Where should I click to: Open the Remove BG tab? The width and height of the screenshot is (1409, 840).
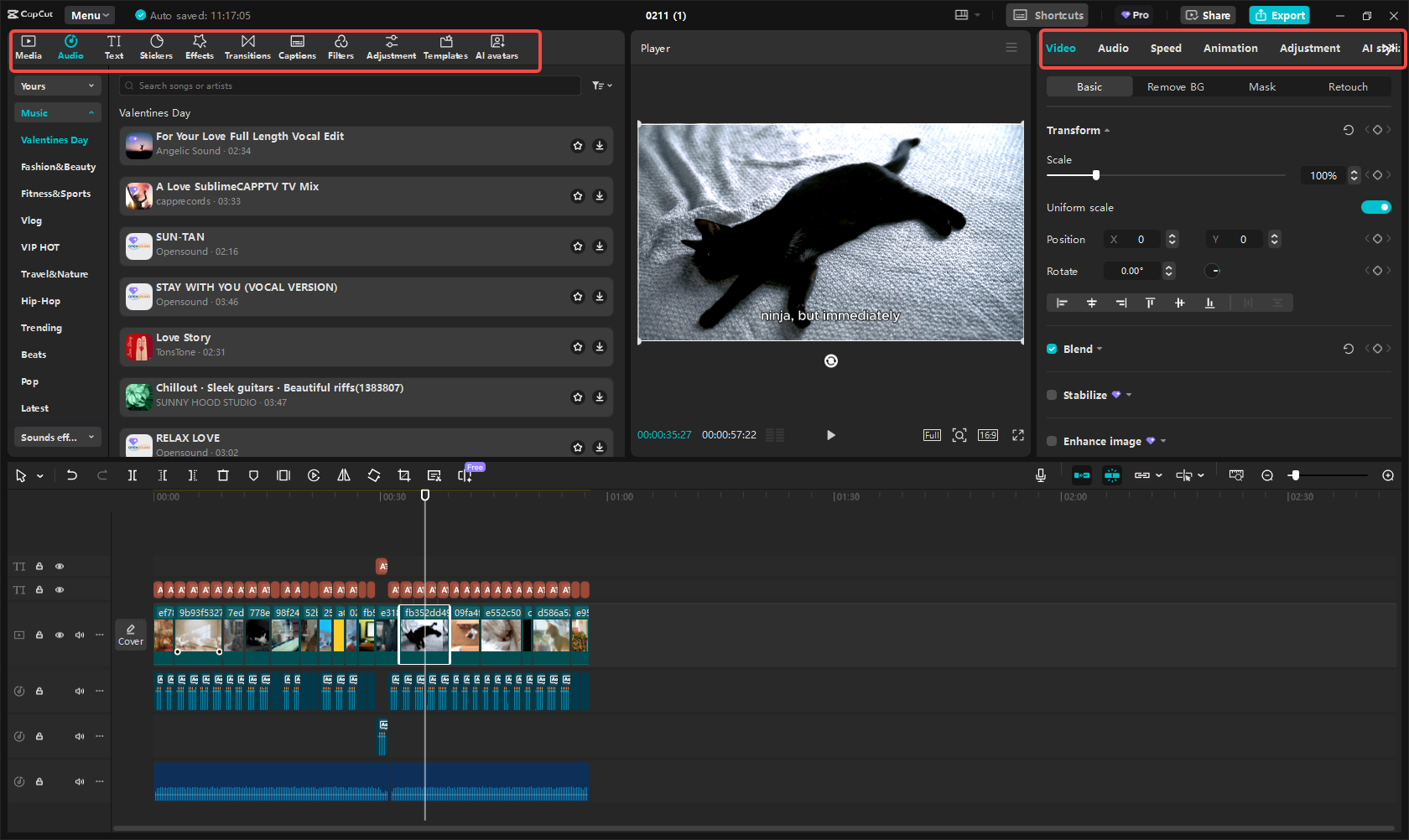pyautogui.click(x=1175, y=86)
